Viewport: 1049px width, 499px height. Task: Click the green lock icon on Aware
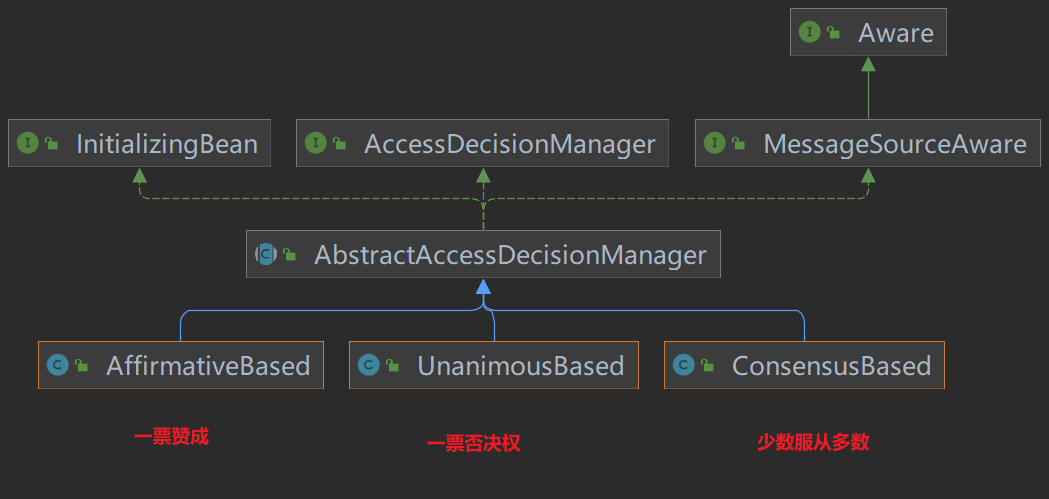(833, 33)
